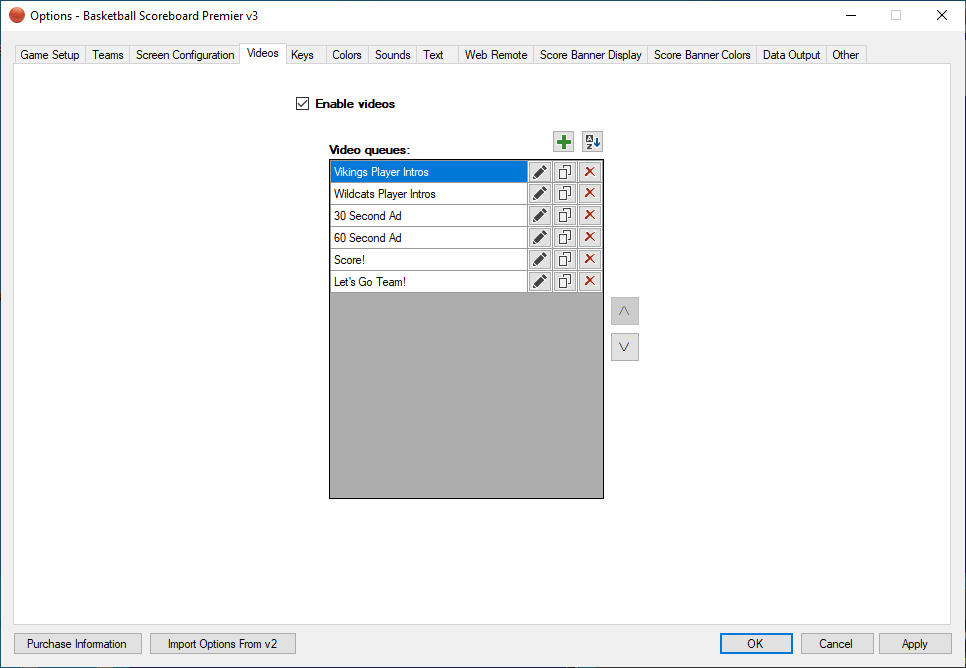
Task: Open Purchase Information
Action: [x=77, y=644]
